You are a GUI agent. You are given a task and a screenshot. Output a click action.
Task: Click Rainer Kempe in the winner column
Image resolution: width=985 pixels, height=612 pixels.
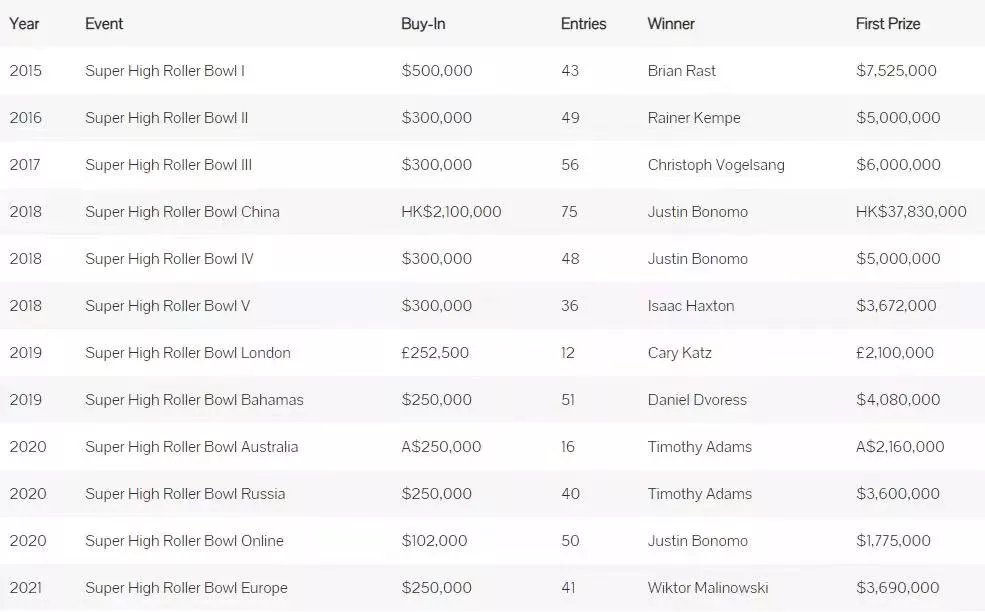694,118
